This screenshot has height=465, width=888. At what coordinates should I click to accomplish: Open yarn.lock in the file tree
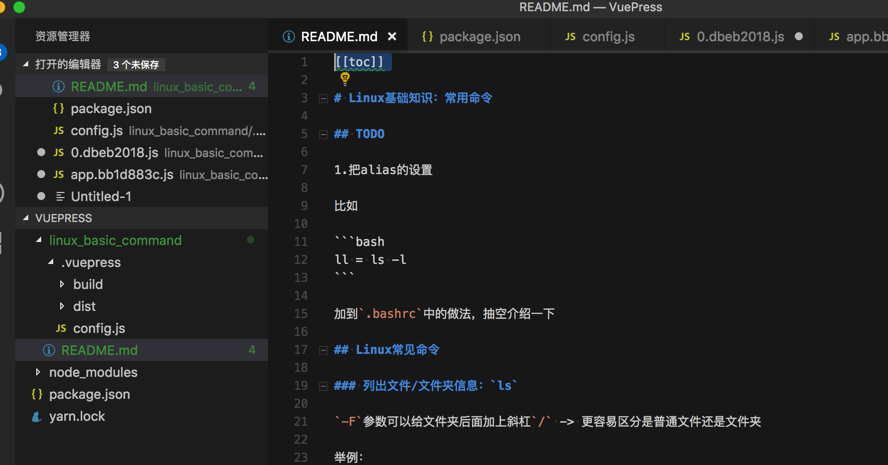coord(142,416)
